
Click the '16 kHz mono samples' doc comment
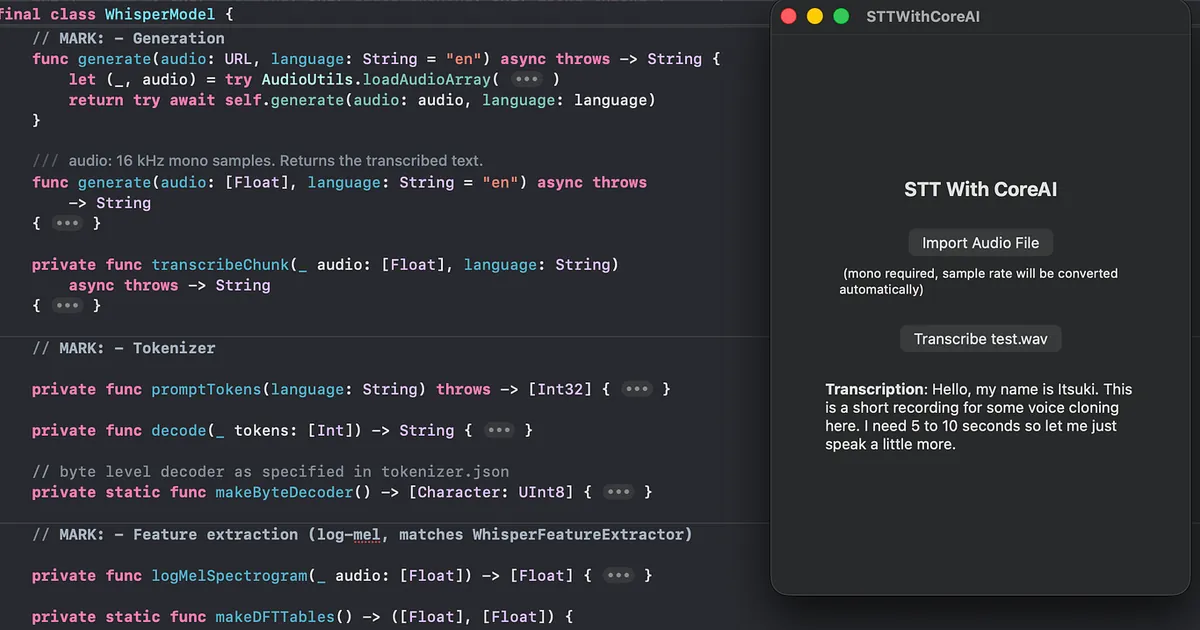[258, 161]
